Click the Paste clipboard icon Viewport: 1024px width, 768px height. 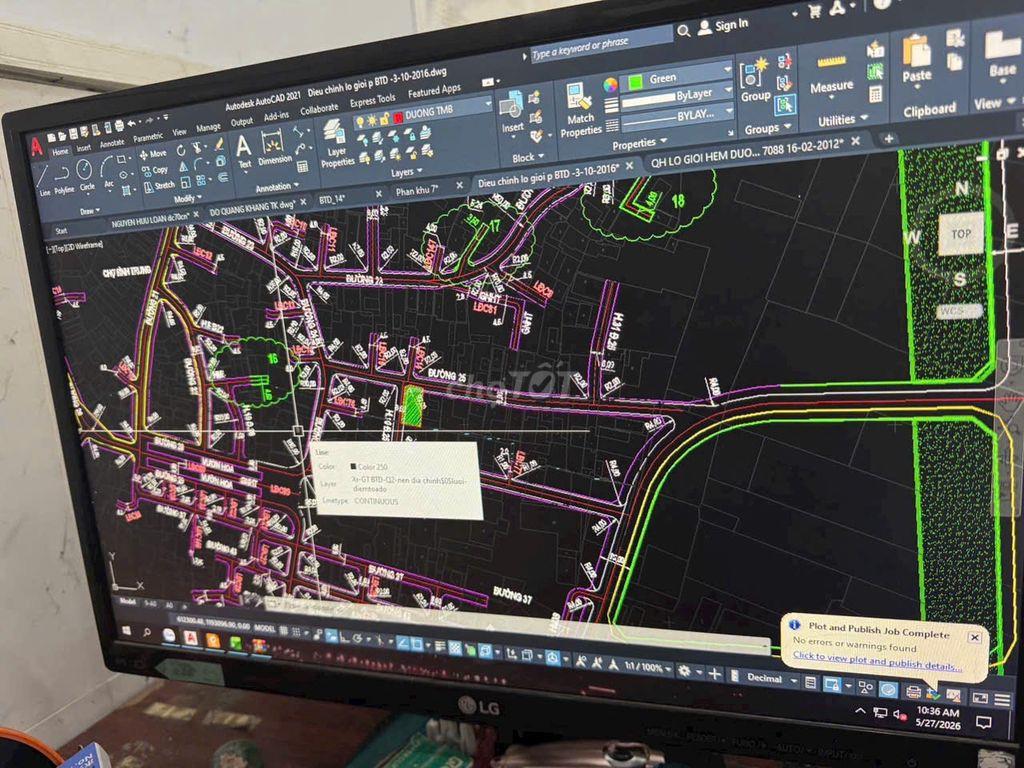(x=917, y=58)
